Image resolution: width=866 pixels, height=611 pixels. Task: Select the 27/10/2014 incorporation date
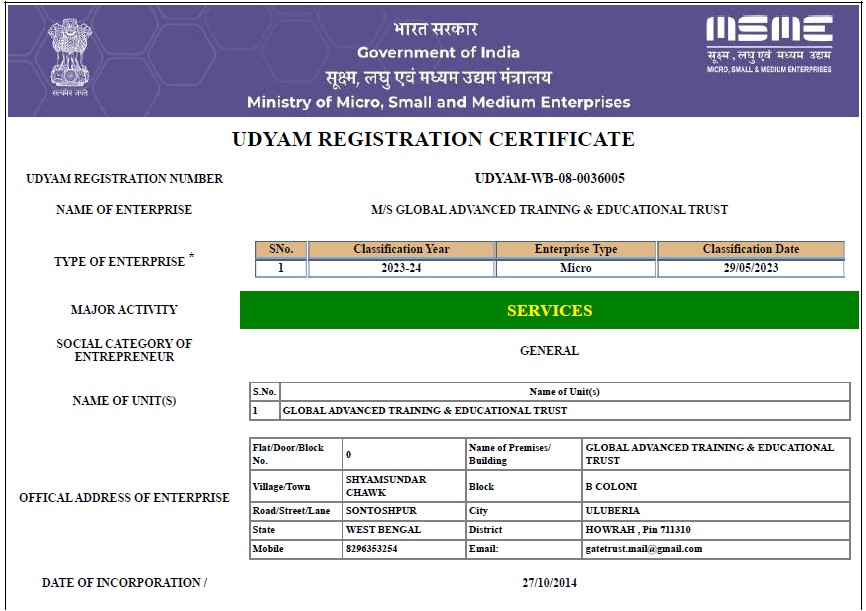[550, 583]
